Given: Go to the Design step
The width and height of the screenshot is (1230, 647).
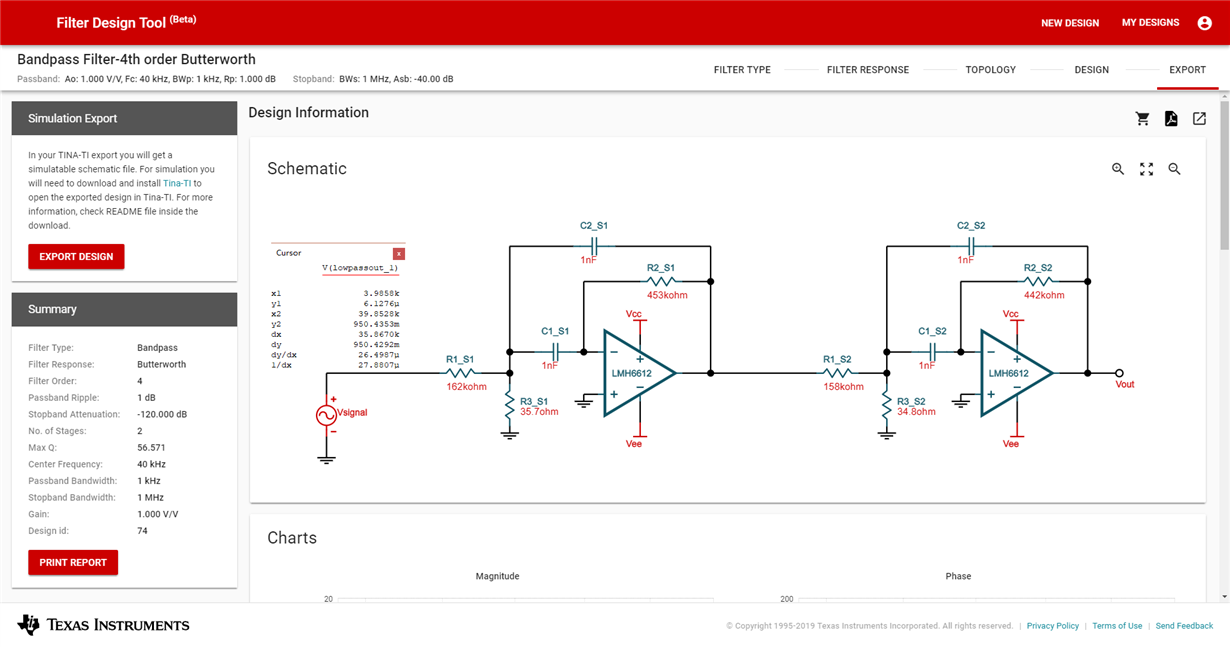Looking at the screenshot, I should click(1091, 70).
